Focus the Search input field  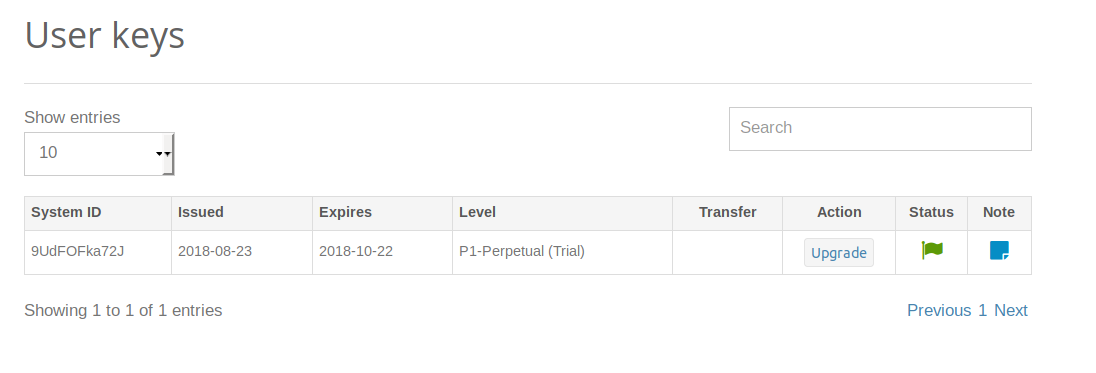click(x=880, y=129)
